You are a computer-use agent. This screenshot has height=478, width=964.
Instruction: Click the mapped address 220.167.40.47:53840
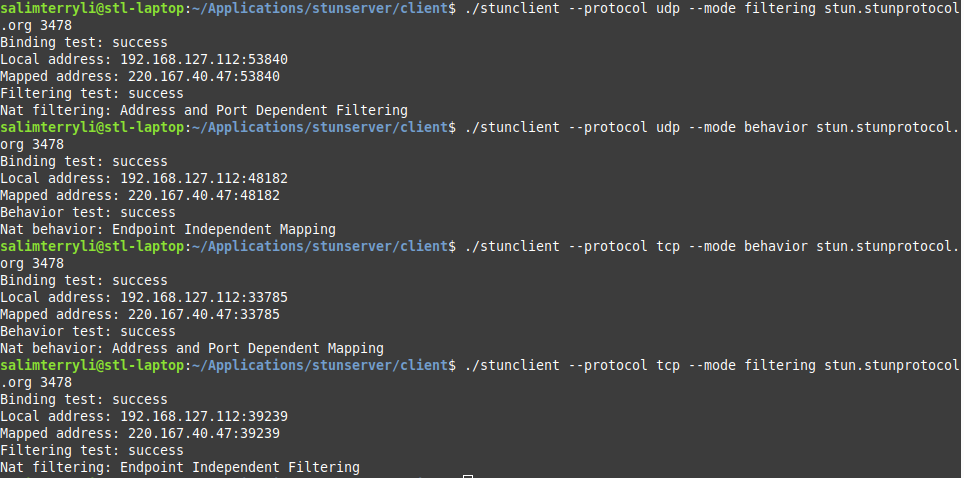pos(203,76)
